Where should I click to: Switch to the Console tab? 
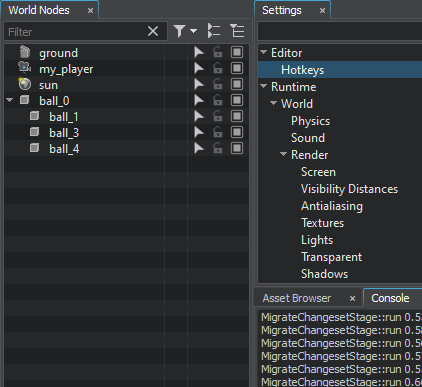point(390,298)
